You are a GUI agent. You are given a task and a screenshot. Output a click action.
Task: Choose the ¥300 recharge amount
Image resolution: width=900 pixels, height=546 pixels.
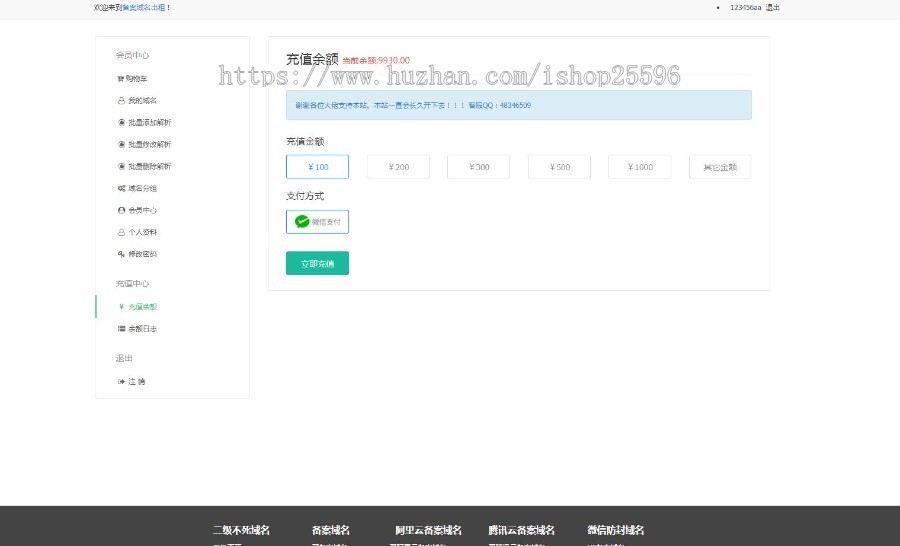[479, 167]
